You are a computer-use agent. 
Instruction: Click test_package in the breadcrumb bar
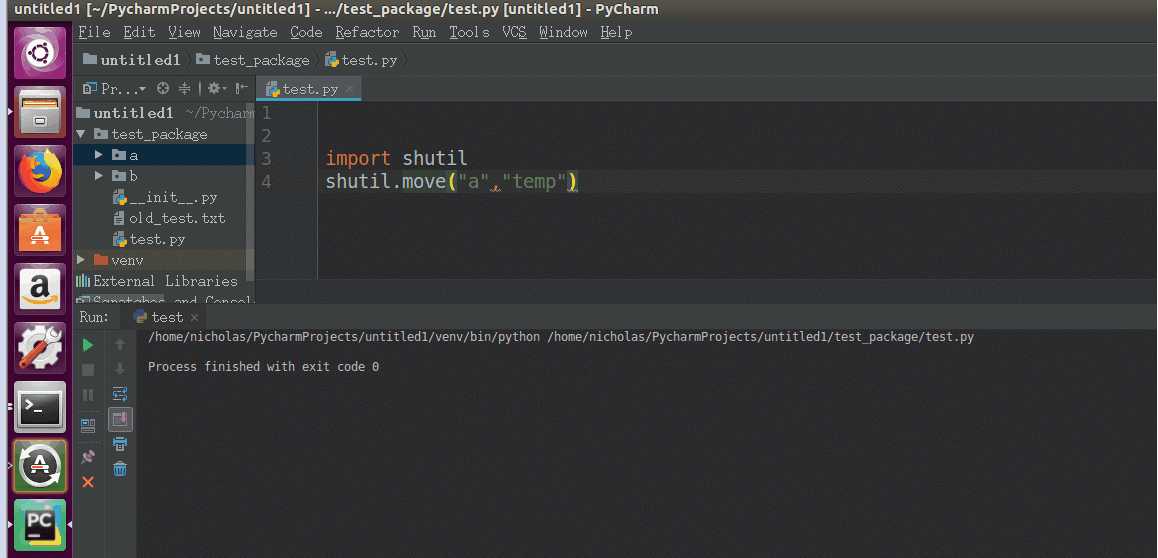coord(253,61)
